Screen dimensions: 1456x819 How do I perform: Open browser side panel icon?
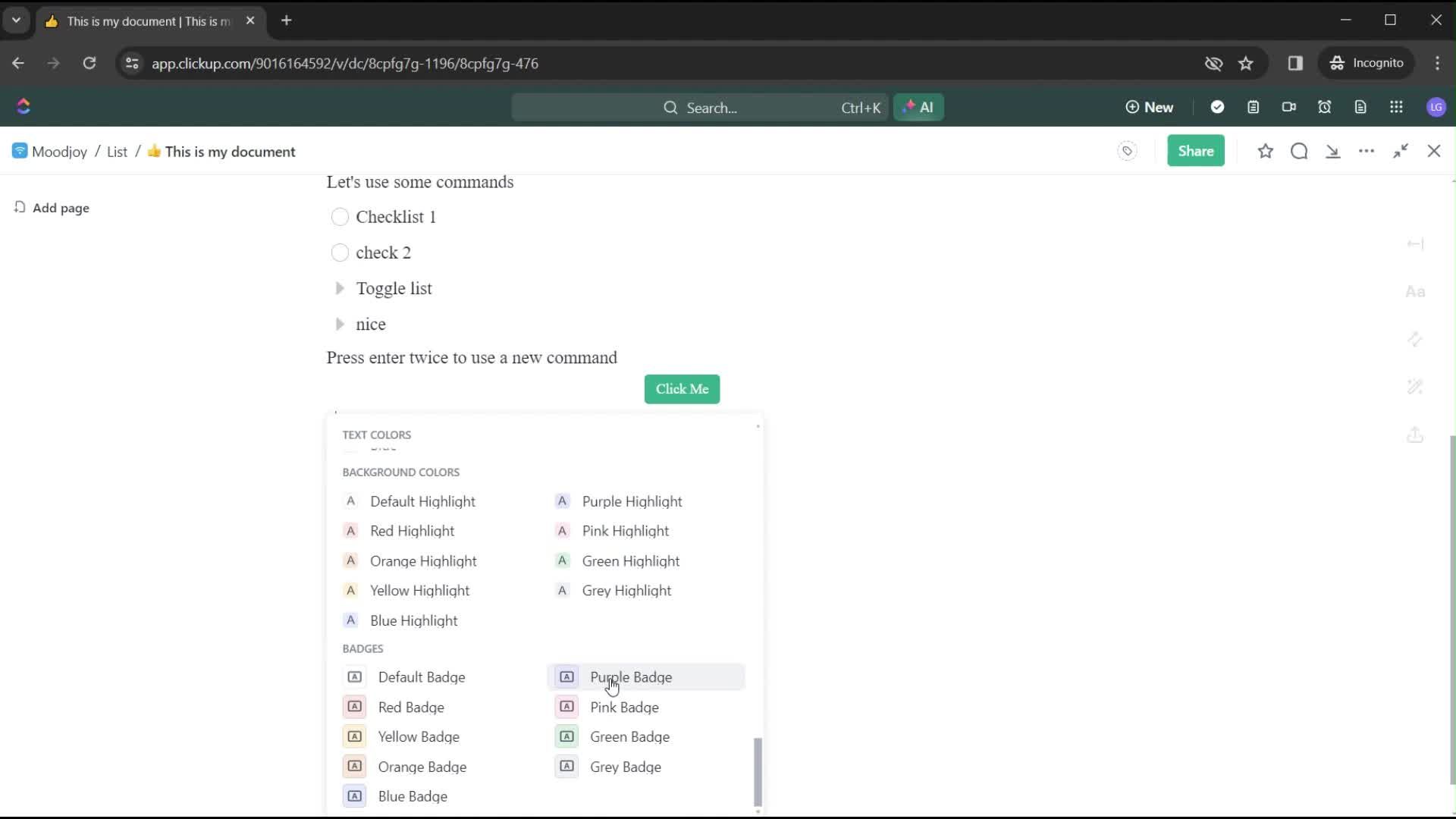tap(1295, 64)
